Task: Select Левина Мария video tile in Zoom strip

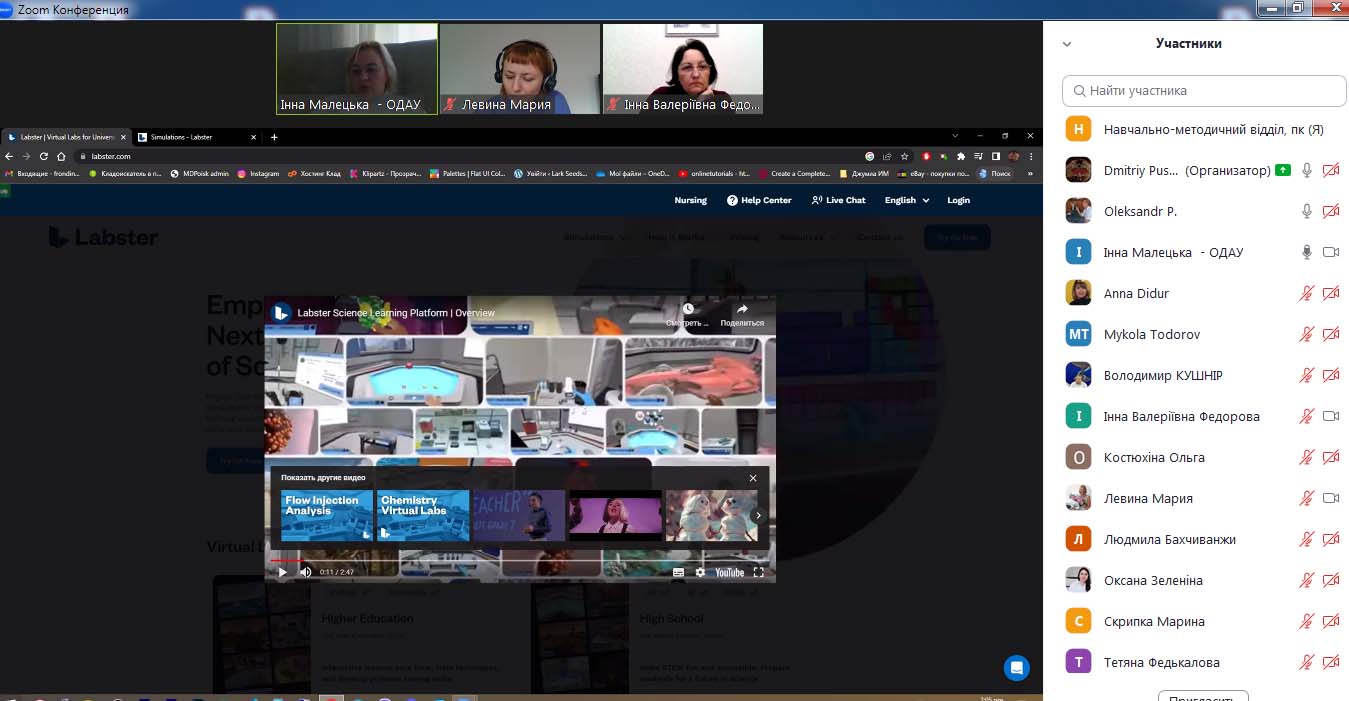Action: (520, 69)
